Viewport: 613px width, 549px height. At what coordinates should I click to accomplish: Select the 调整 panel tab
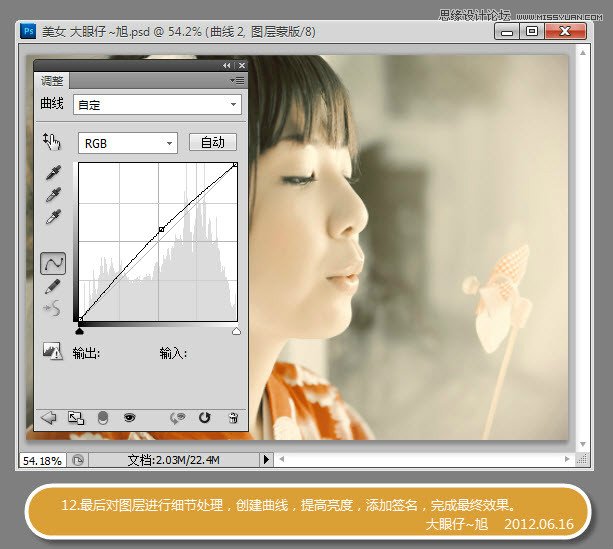52,81
